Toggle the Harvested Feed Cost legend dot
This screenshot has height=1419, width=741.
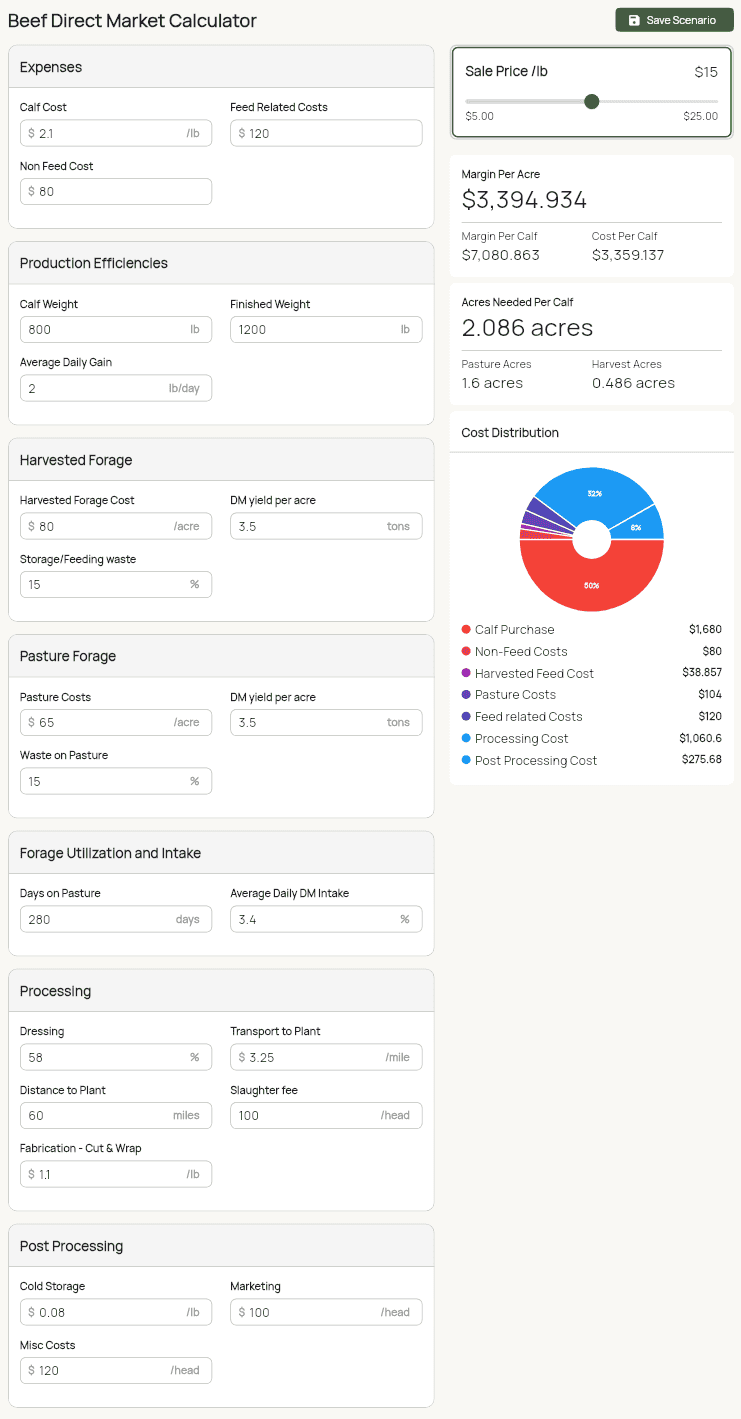(x=466, y=673)
